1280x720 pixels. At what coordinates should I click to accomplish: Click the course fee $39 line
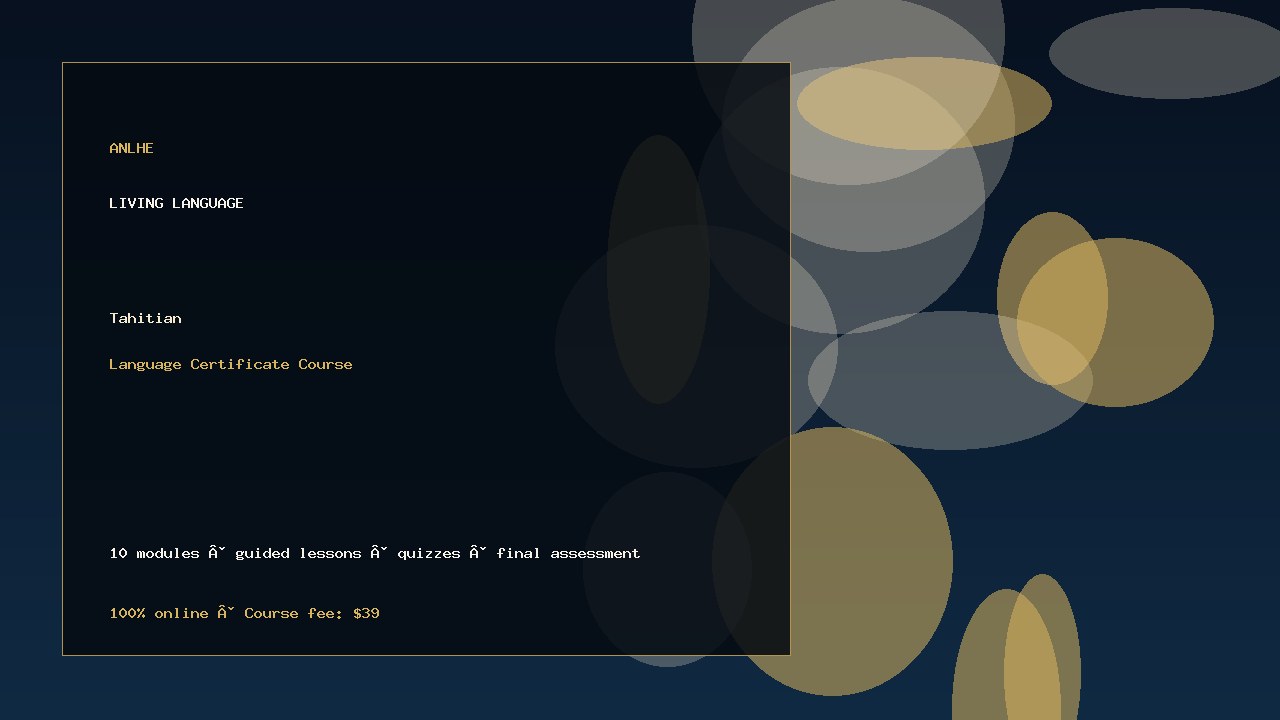click(x=244, y=613)
